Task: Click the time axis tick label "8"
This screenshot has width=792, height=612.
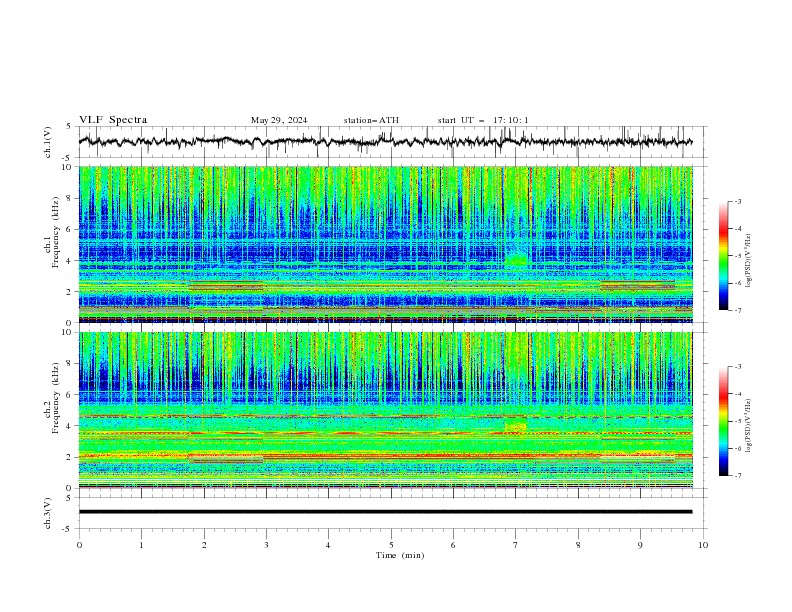Action: (x=578, y=545)
